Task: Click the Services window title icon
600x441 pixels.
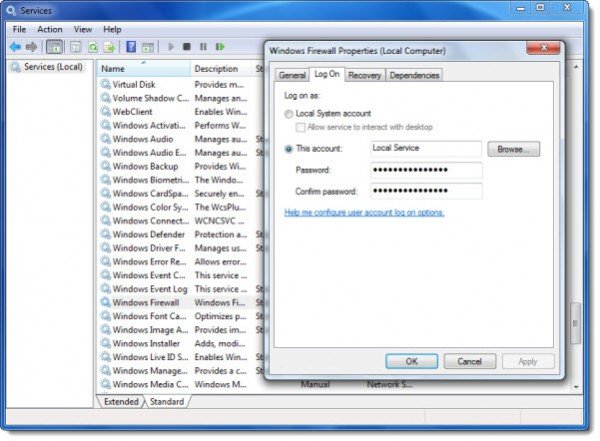Action: tap(11, 10)
